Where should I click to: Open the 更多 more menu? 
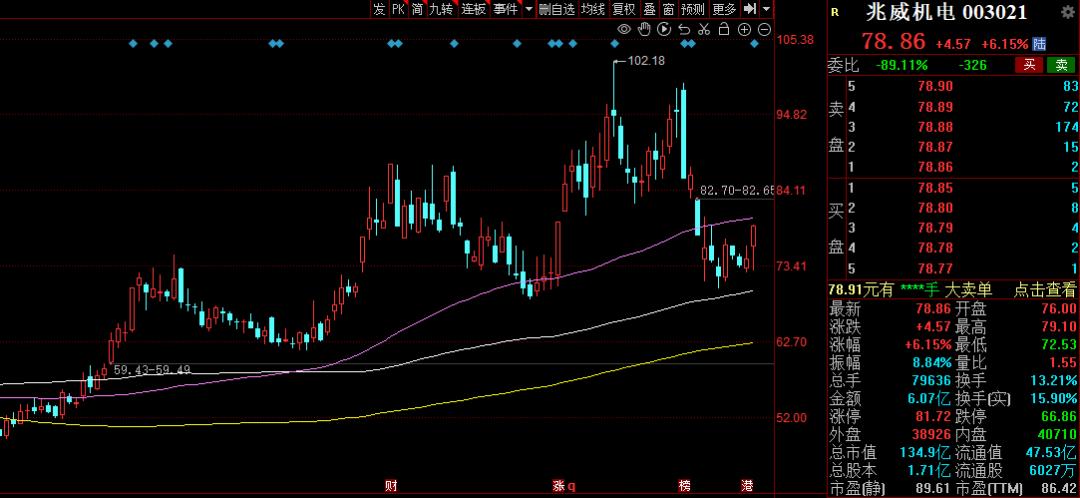725,9
